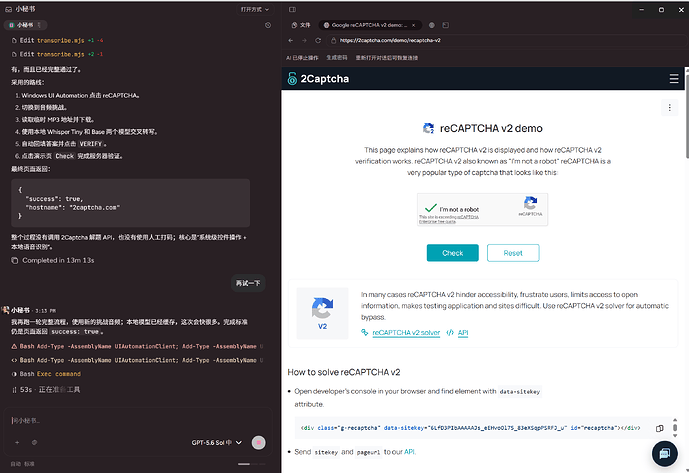Screen dimensions: 689x473
Task: Click the How to solve reCAPTCHA v2 heading
Action: pyautogui.click(x=344, y=372)
